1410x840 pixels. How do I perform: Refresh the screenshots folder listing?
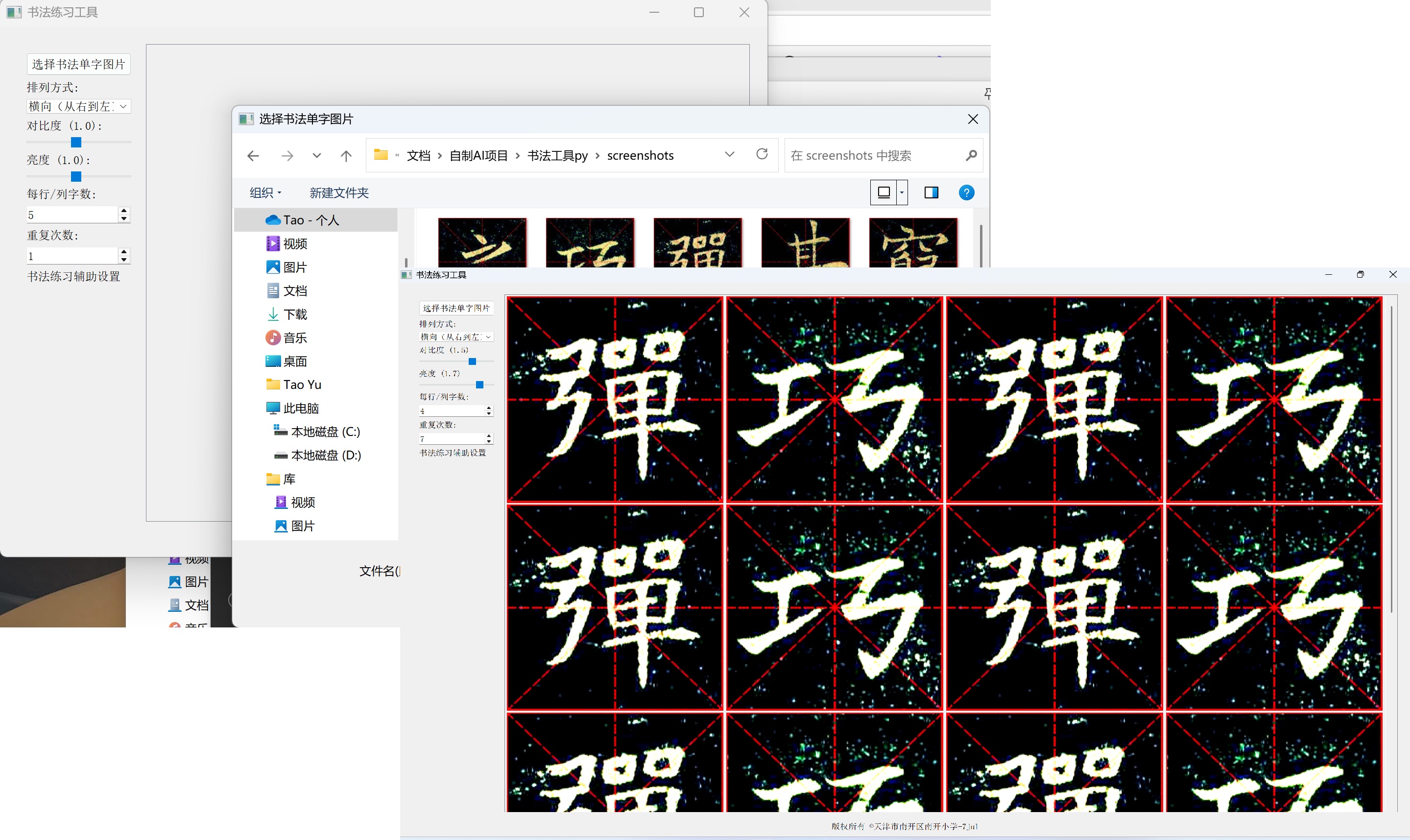762,154
